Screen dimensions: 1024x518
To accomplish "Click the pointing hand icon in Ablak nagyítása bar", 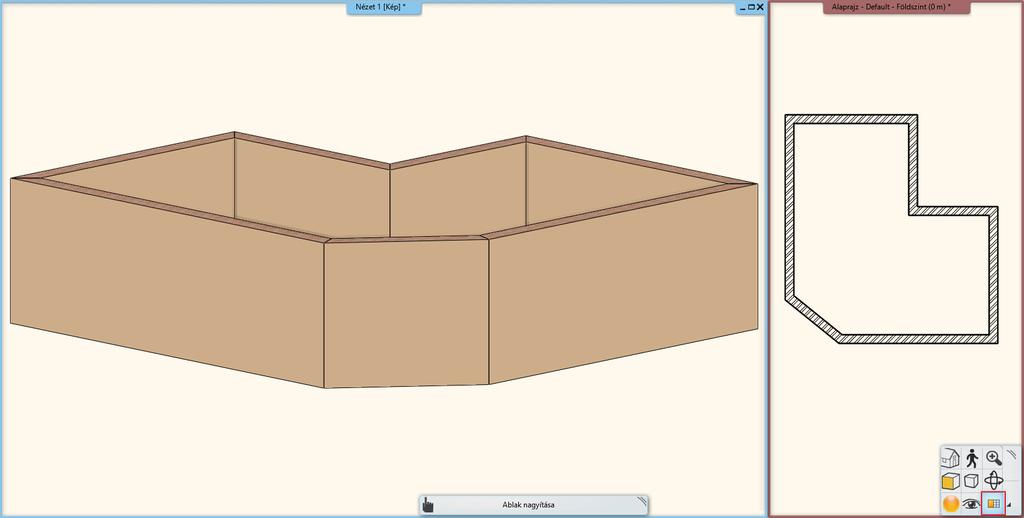I will [428, 504].
